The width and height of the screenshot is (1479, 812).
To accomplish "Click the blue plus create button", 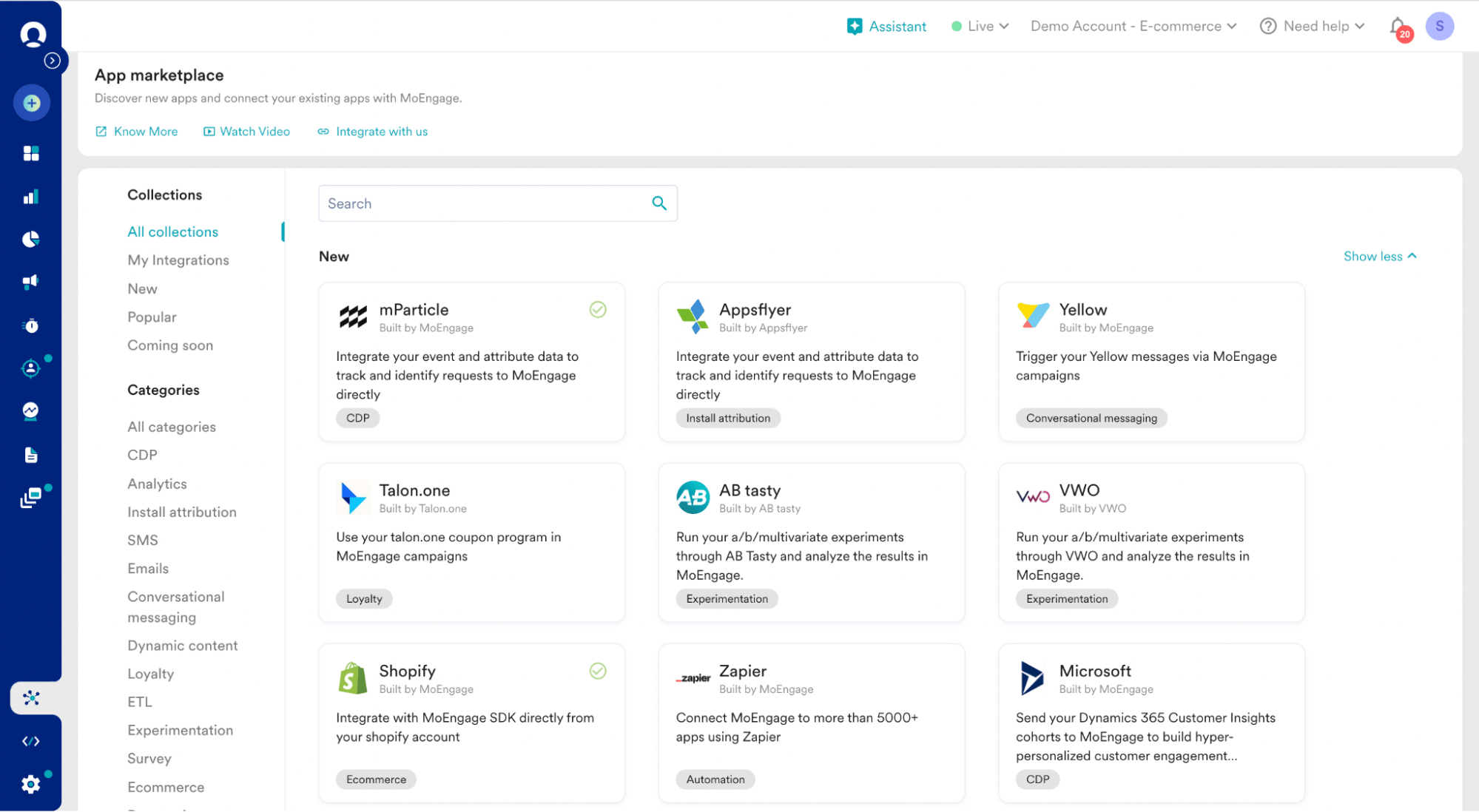I will tap(32, 103).
